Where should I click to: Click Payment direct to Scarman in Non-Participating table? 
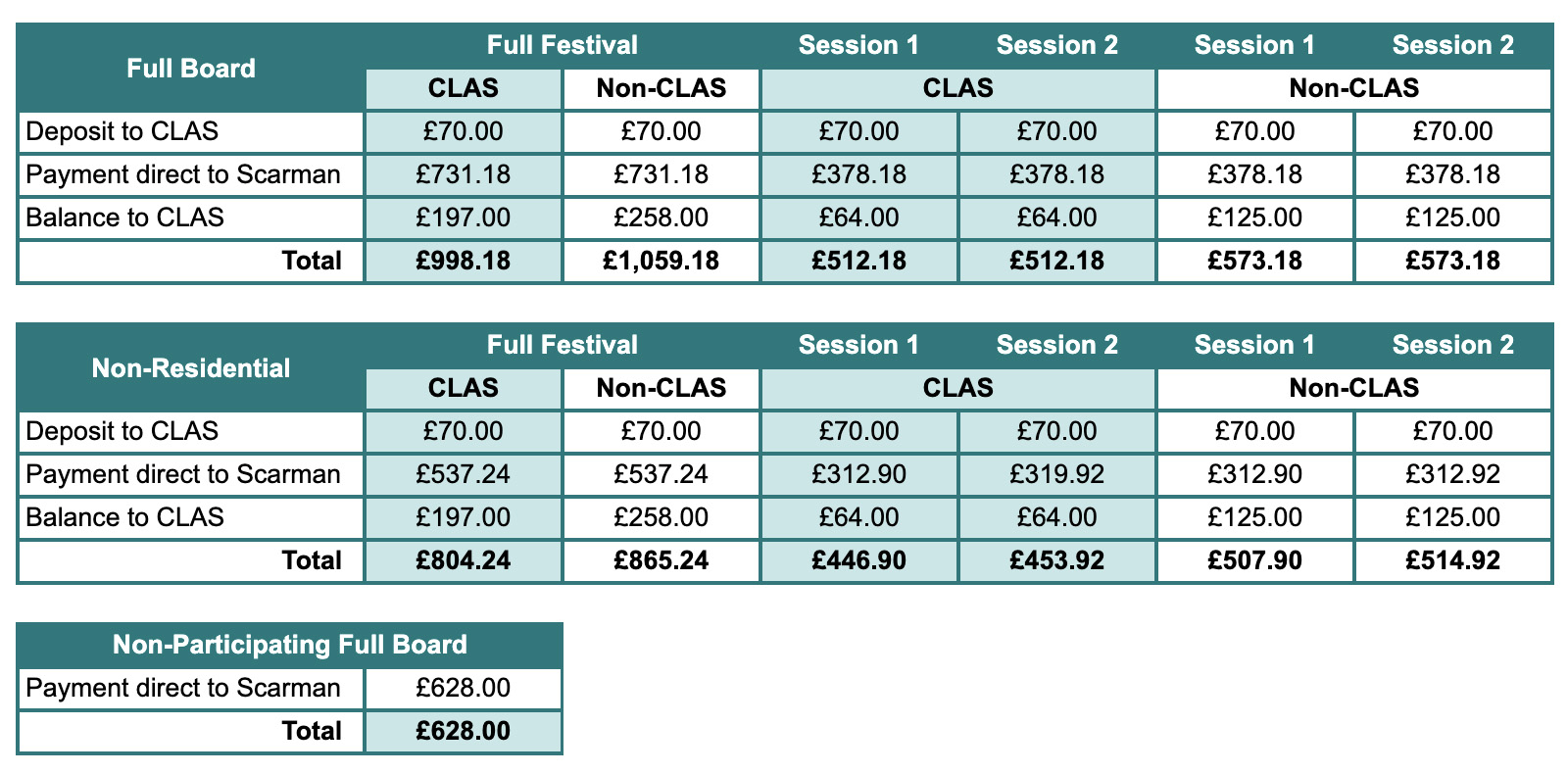pyautogui.click(x=183, y=688)
